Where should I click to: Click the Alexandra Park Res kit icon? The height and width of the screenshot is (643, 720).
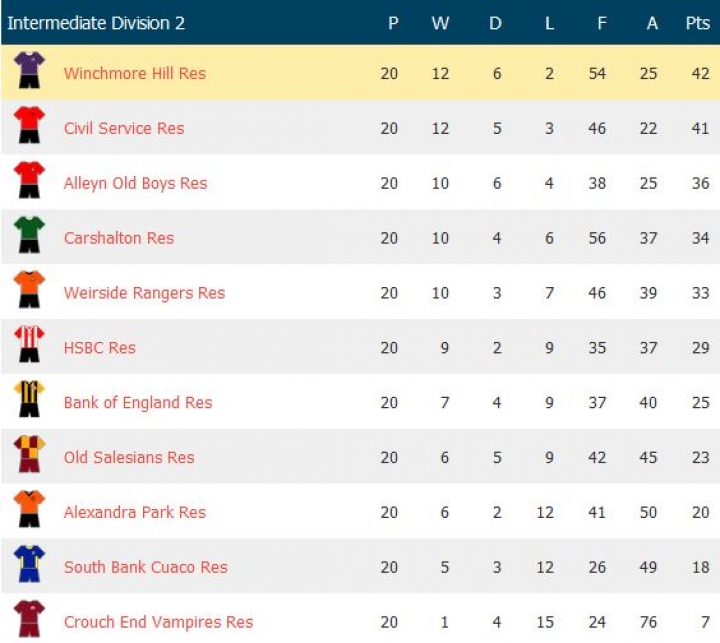click(x=29, y=511)
